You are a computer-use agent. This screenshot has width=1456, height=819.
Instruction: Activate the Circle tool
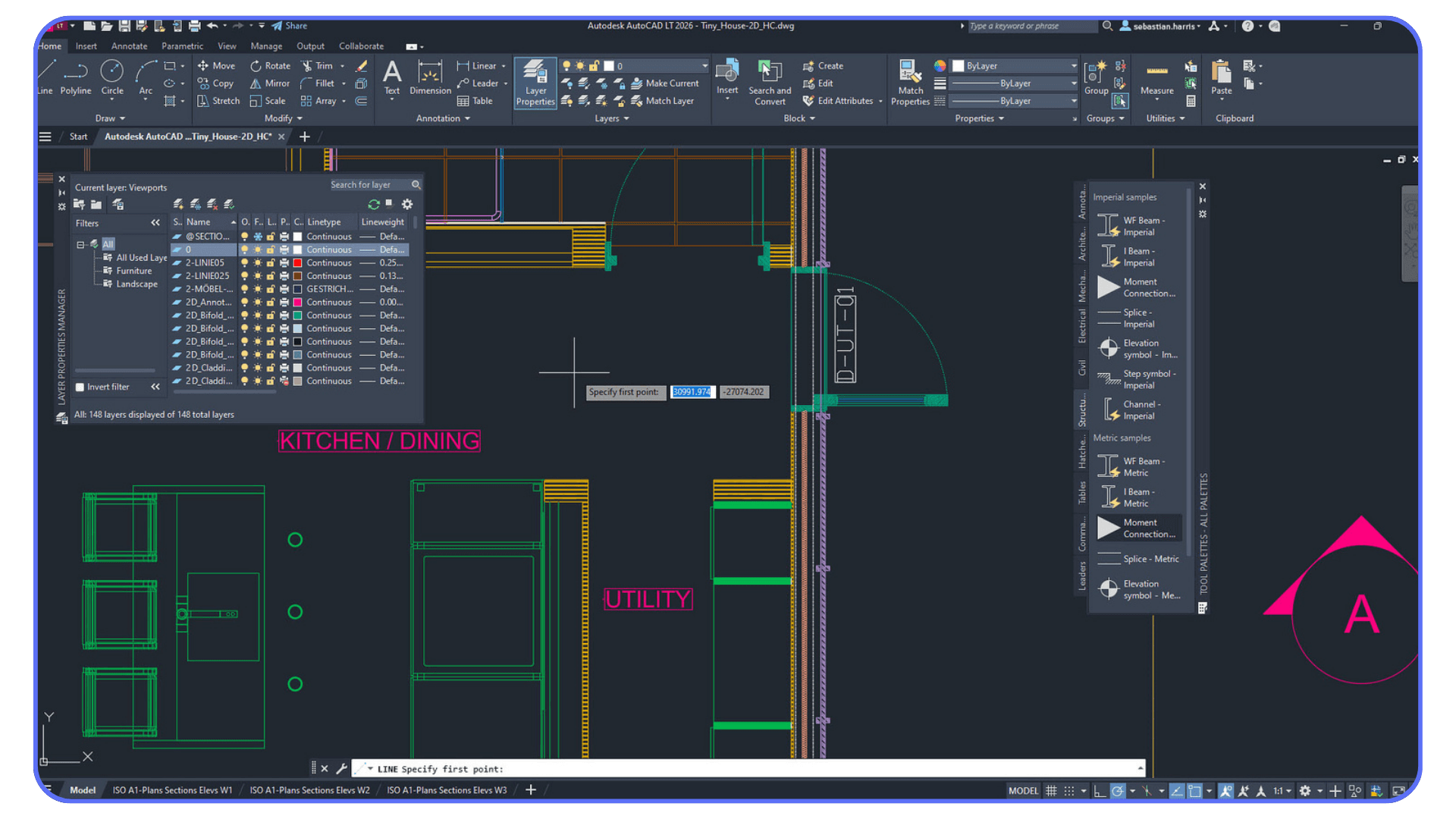click(x=111, y=76)
